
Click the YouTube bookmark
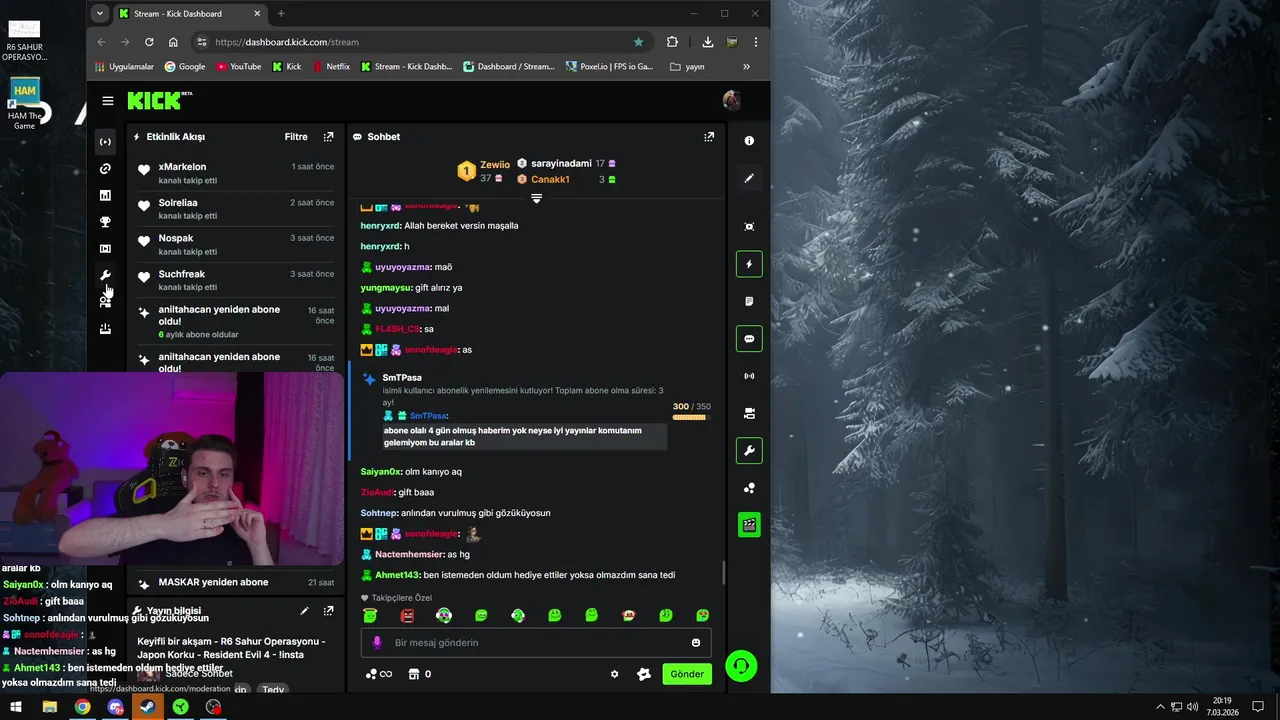(x=239, y=67)
